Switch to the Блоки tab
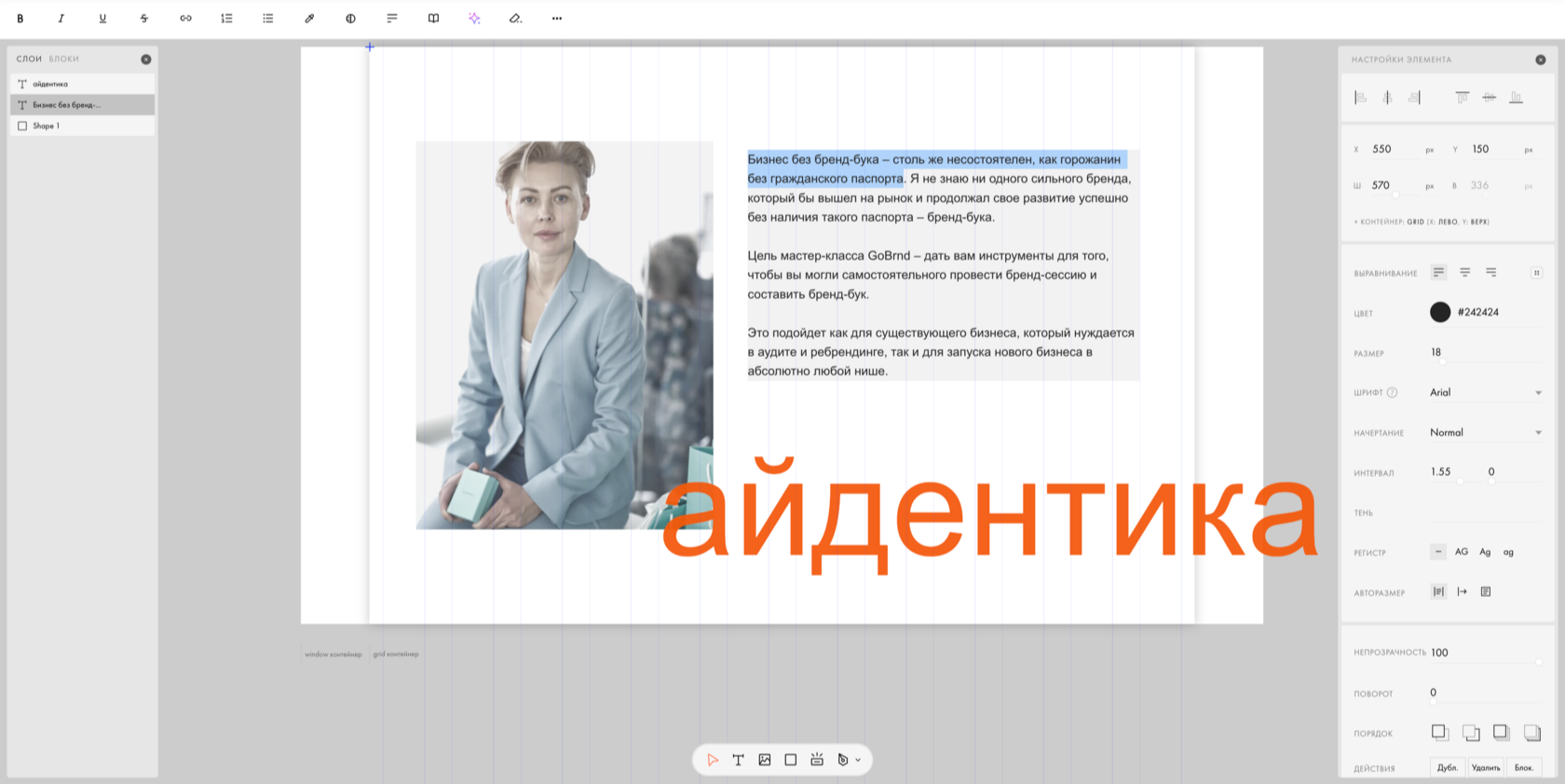This screenshot has width=1565, height=784. pos(64,59)
